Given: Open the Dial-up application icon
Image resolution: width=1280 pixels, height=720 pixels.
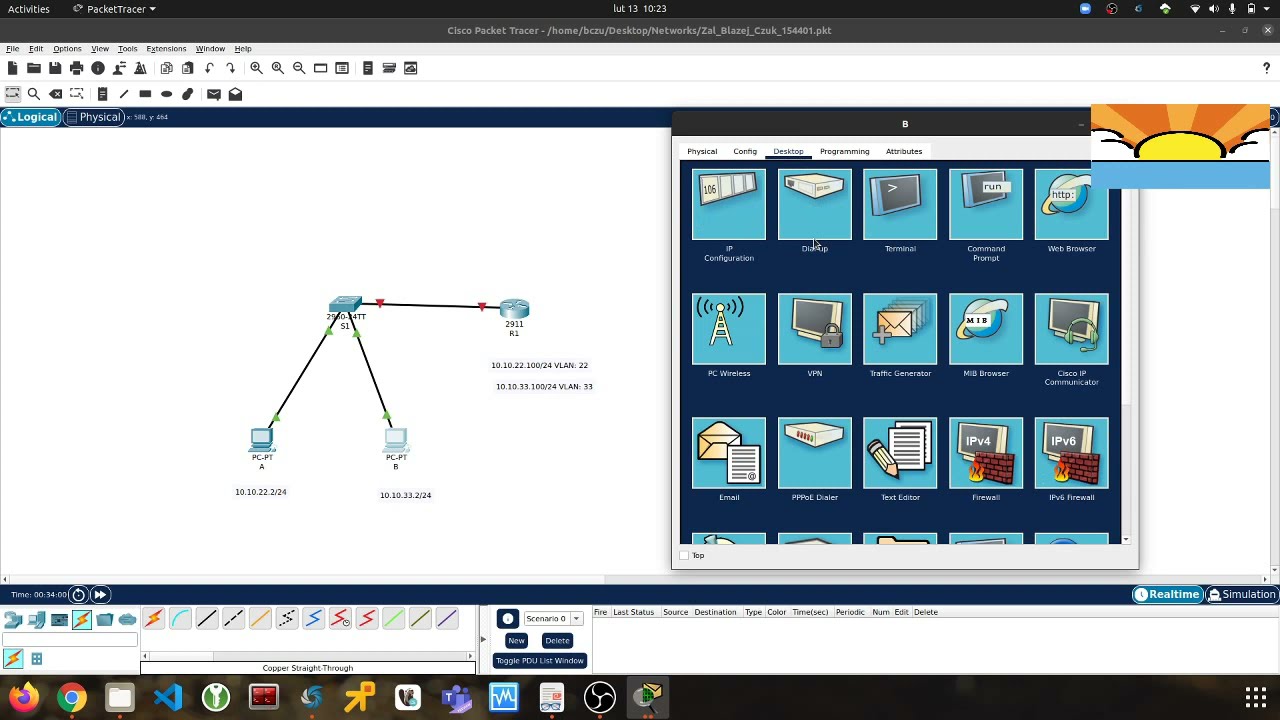Looking at the screenshot, I should click(815, 205).
